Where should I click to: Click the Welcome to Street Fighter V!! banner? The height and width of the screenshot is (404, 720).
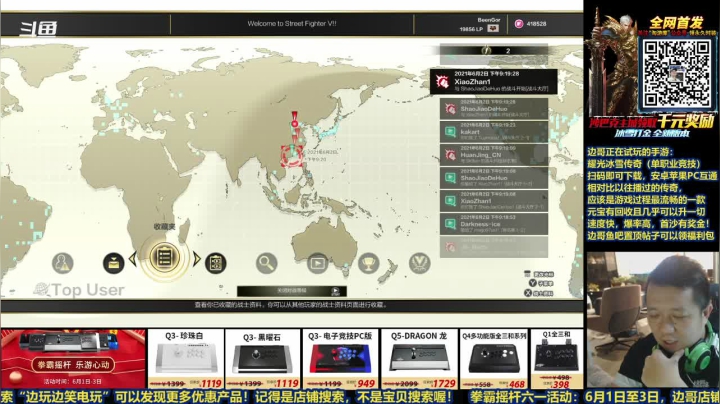(292, 23)
